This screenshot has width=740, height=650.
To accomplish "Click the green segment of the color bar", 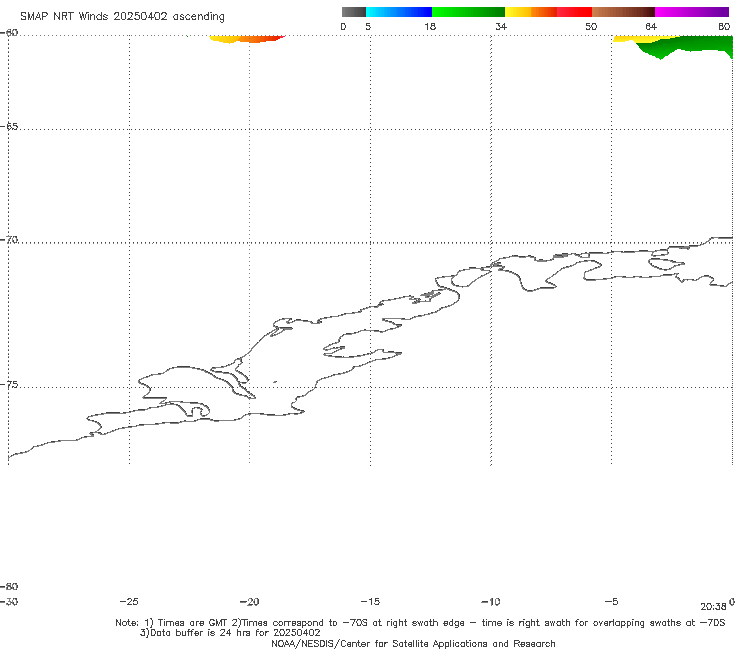I will tap(468, 12).
